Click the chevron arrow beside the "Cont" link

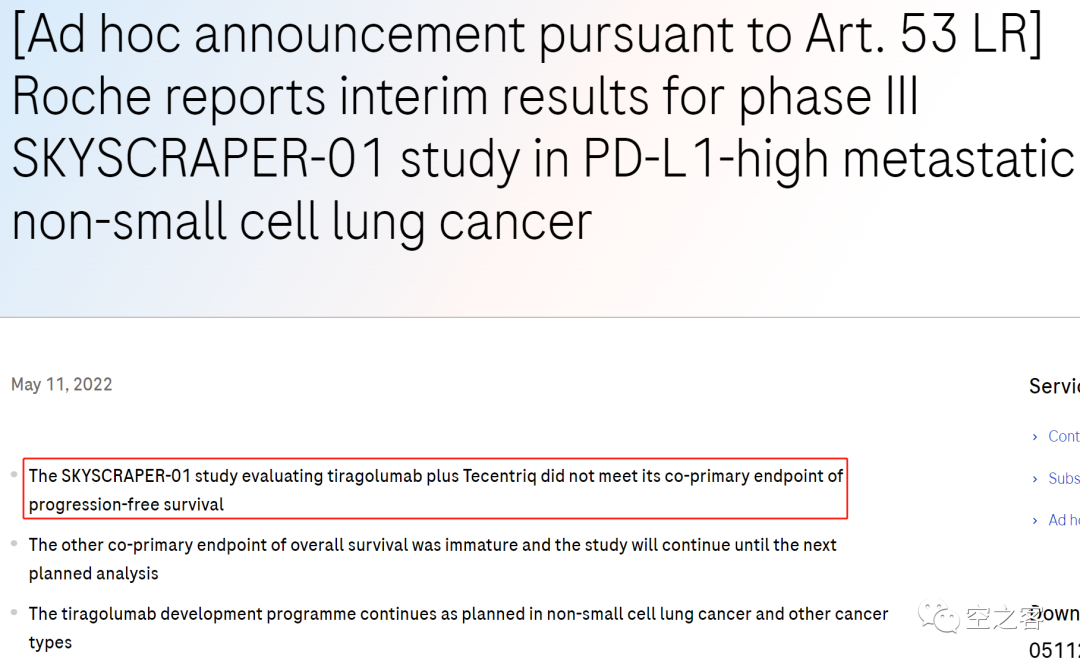coord(1035,437)
